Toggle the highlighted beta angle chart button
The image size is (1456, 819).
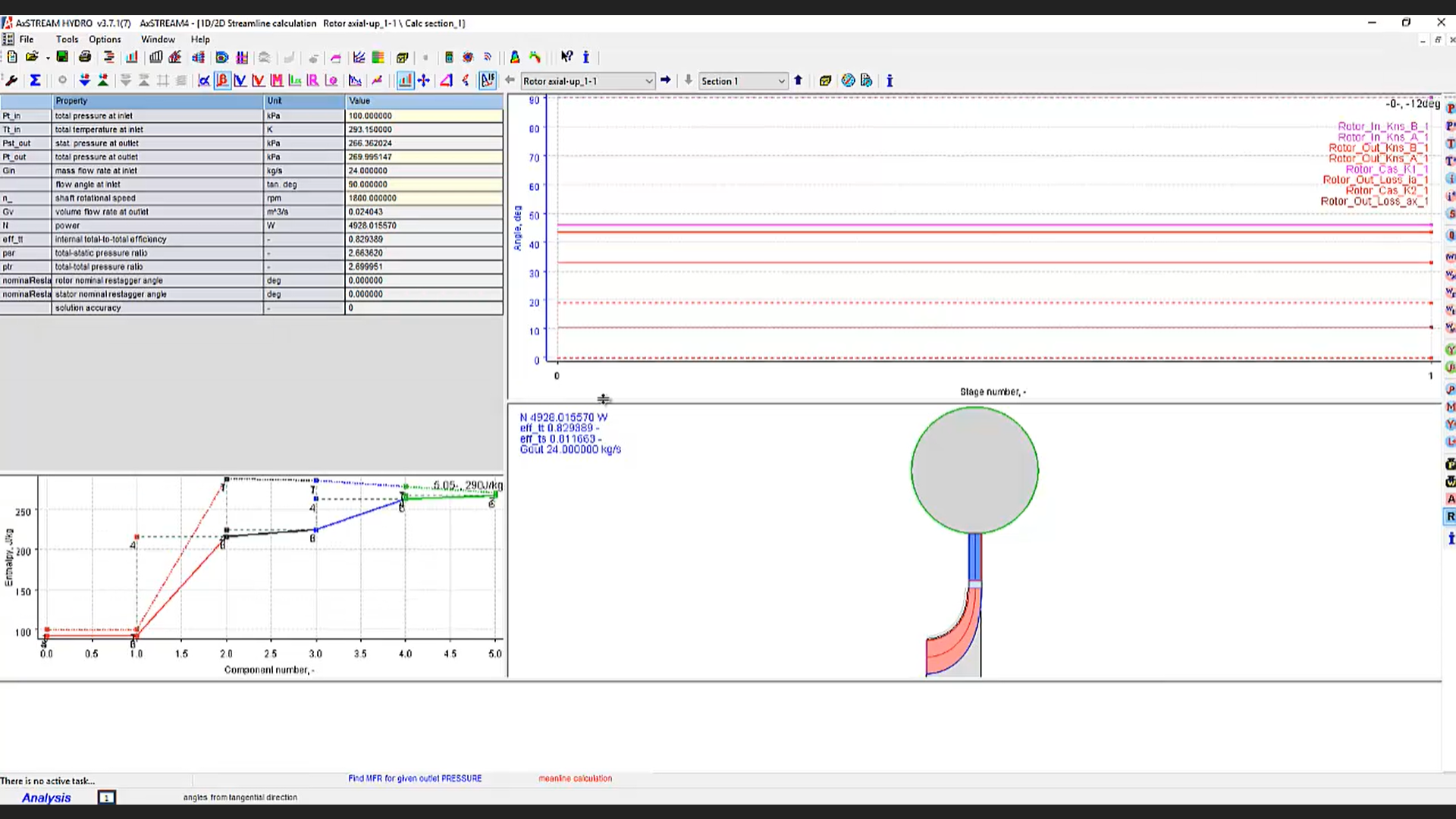point(222,80)
